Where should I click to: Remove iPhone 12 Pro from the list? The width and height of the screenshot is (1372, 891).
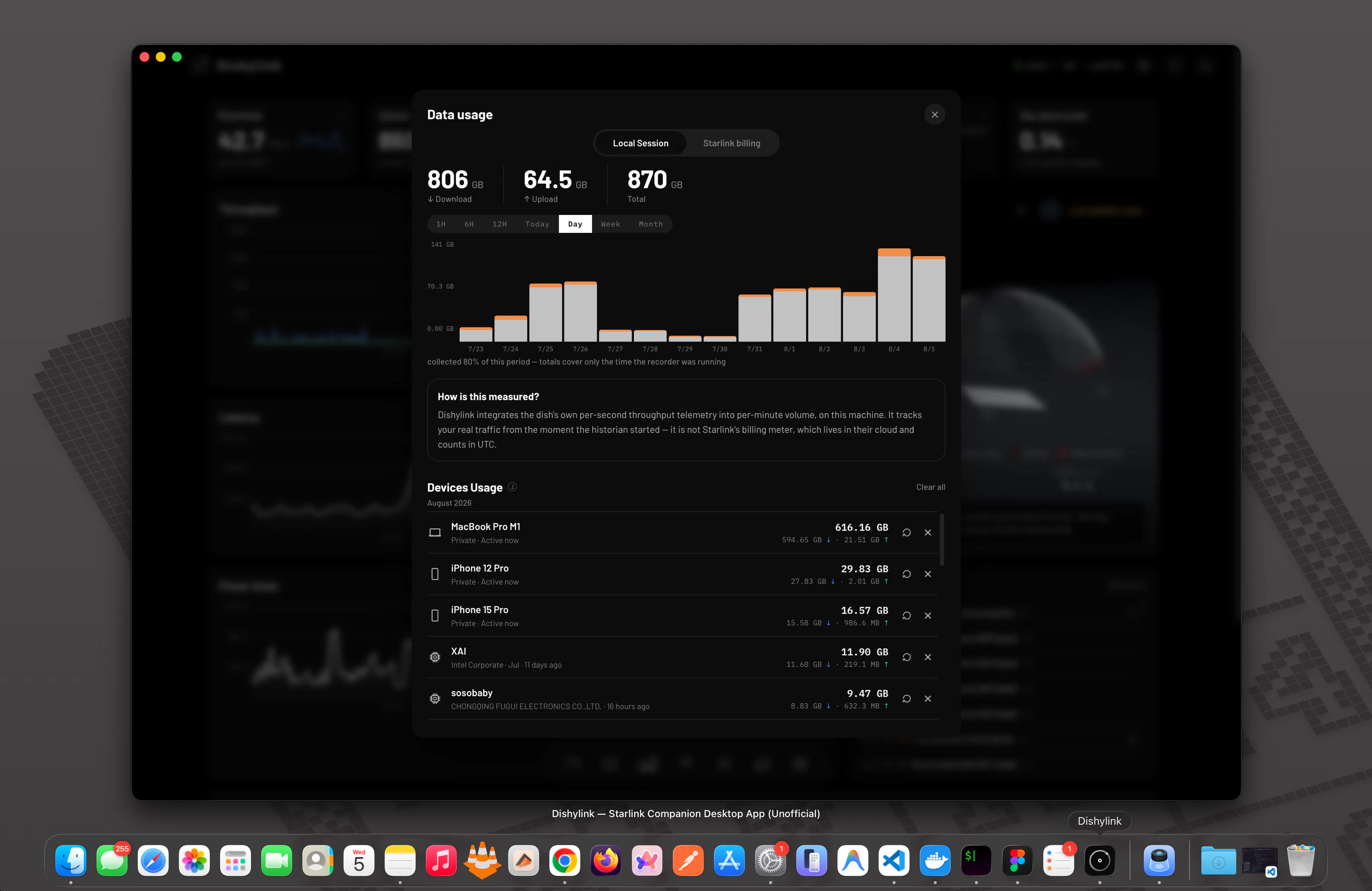928,574
